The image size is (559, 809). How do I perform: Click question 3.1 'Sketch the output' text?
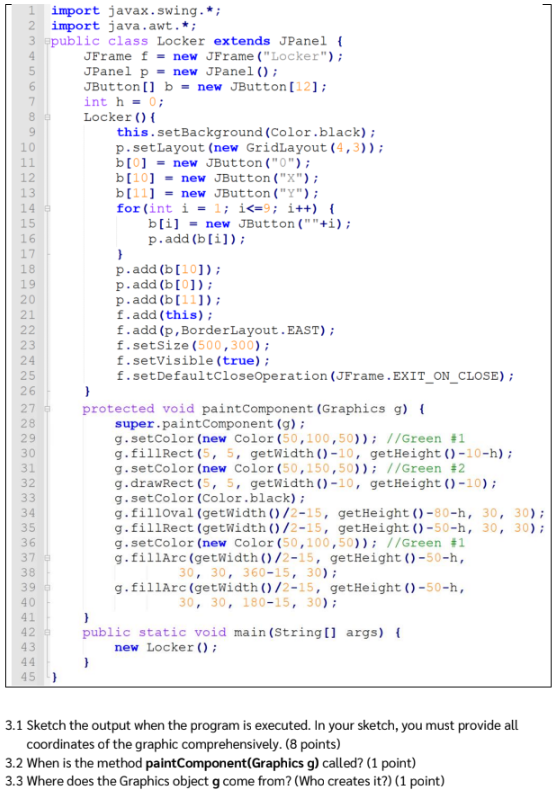(x=262, y=735)
